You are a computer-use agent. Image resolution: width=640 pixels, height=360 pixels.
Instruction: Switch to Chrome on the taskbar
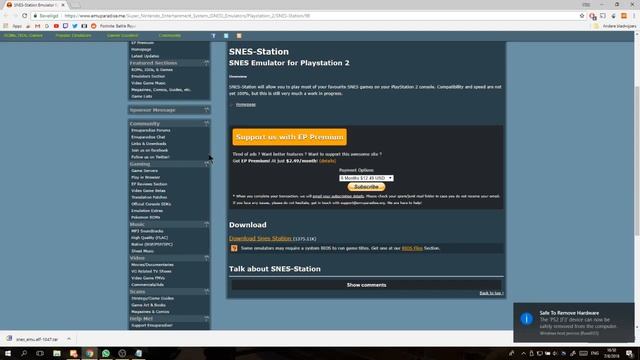(x=89, y=353)
